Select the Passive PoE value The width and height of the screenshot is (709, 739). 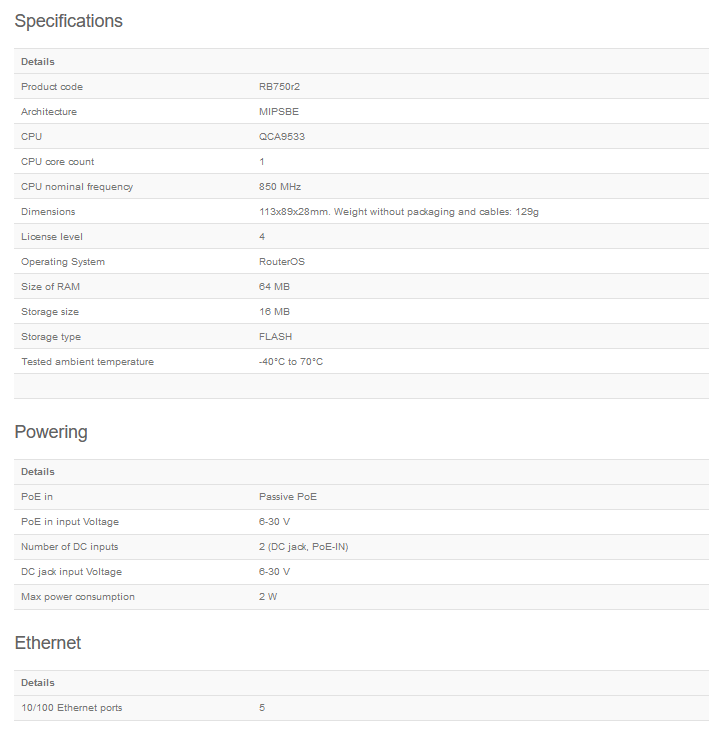click(288, 497)
